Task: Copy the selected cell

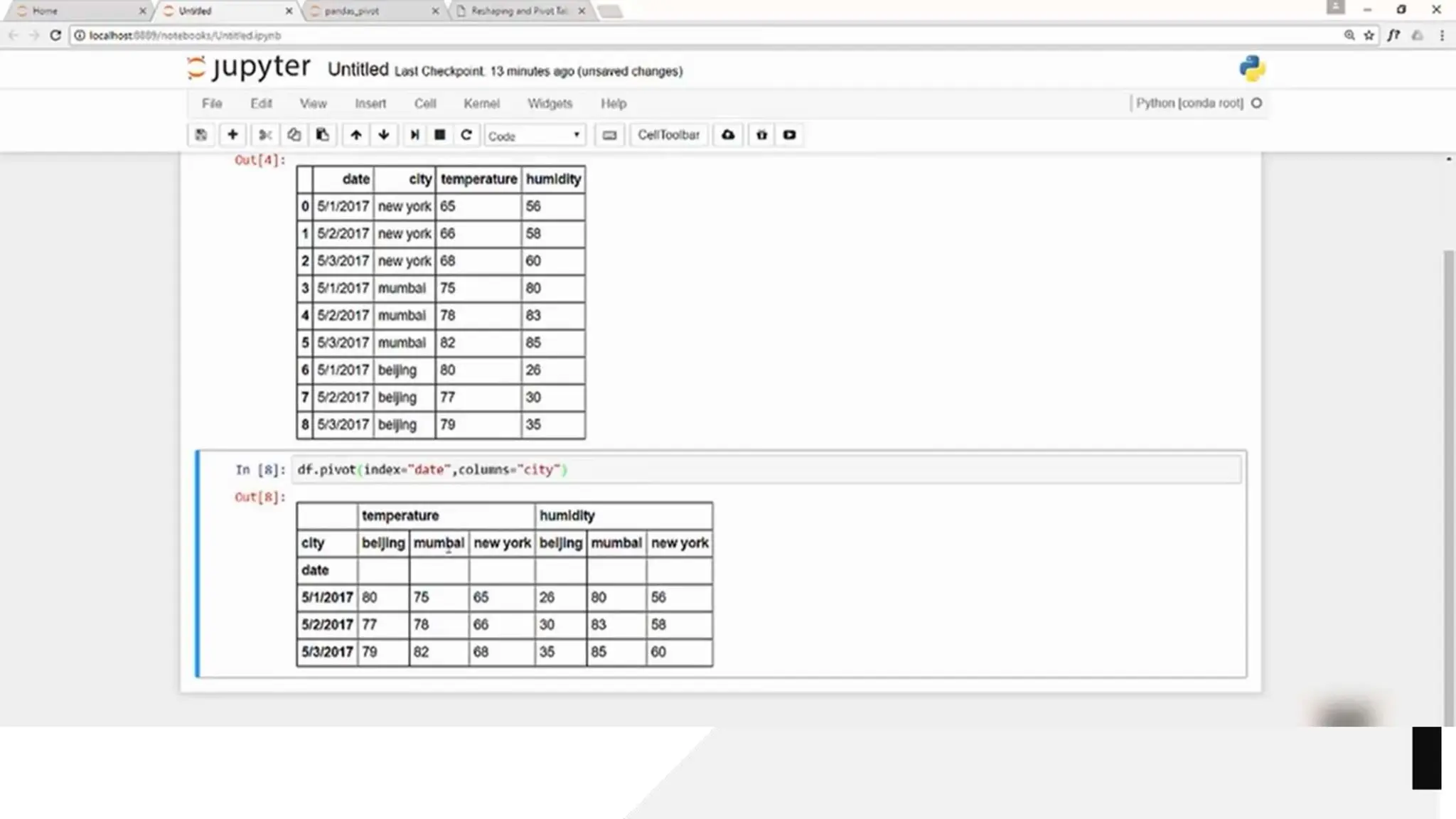Action: click(x=294, y=135)
